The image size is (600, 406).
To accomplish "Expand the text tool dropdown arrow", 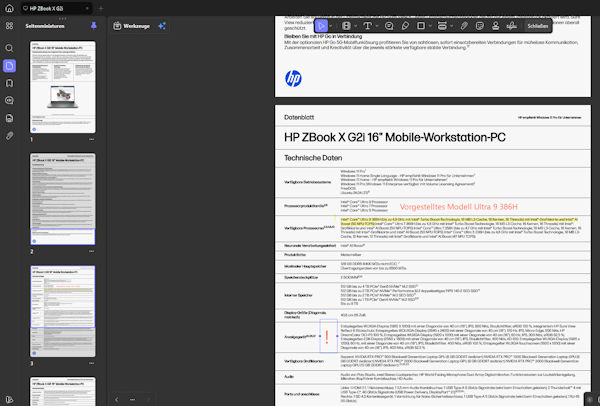I will click(377, 26).
